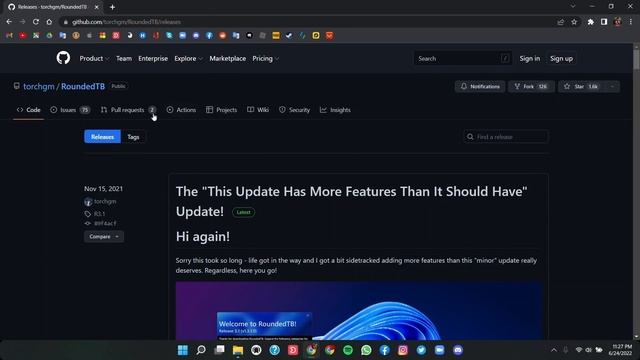Open the Insights tab
Viewport: 640px width, 360px height.
pos(335,110)
